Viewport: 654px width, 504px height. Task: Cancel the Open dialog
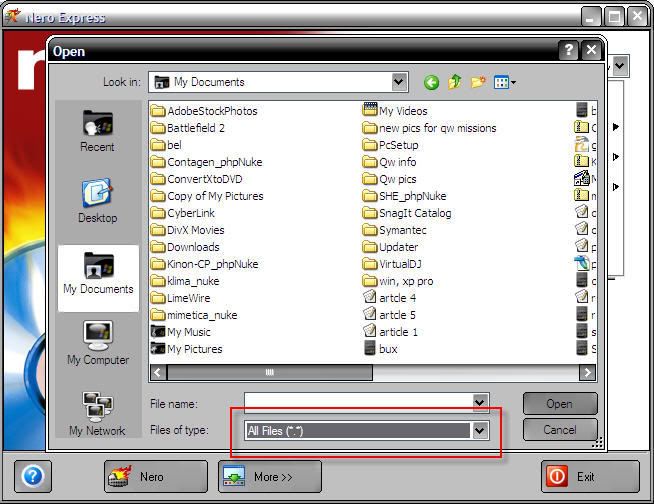tap(560, 430)
